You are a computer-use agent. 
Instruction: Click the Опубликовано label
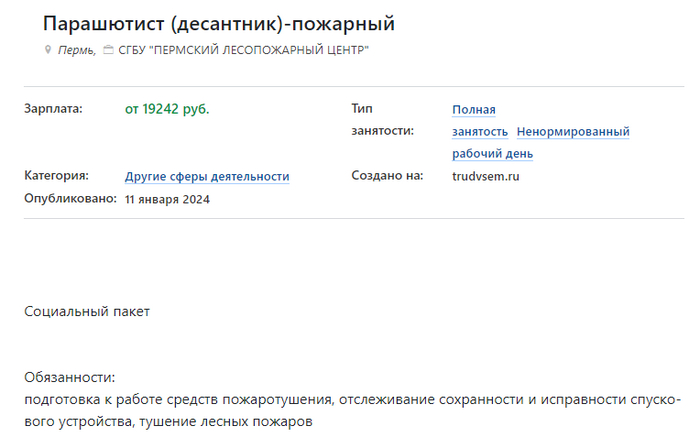(x=71, y=198)
